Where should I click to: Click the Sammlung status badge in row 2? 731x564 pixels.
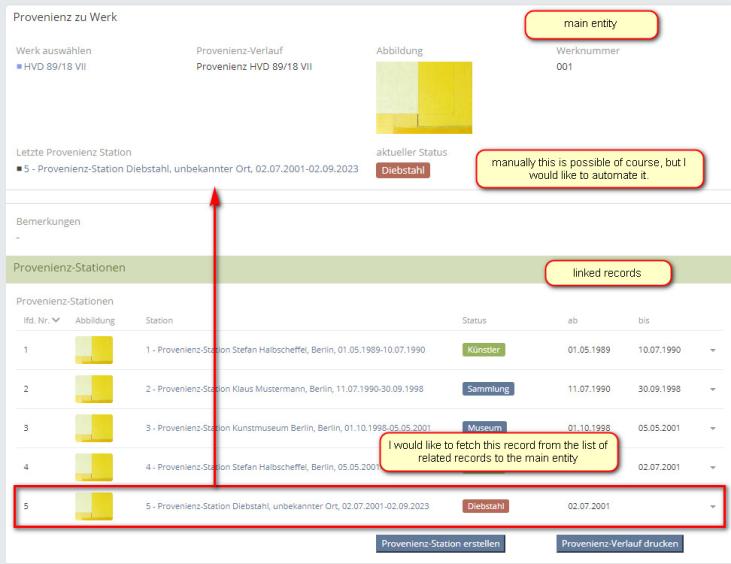[488, 389]
